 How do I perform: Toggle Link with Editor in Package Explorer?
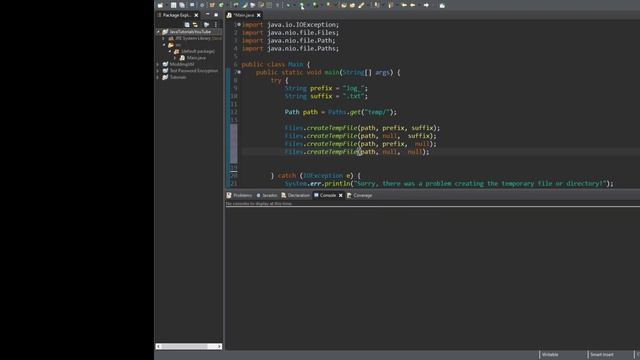[196, 24]
